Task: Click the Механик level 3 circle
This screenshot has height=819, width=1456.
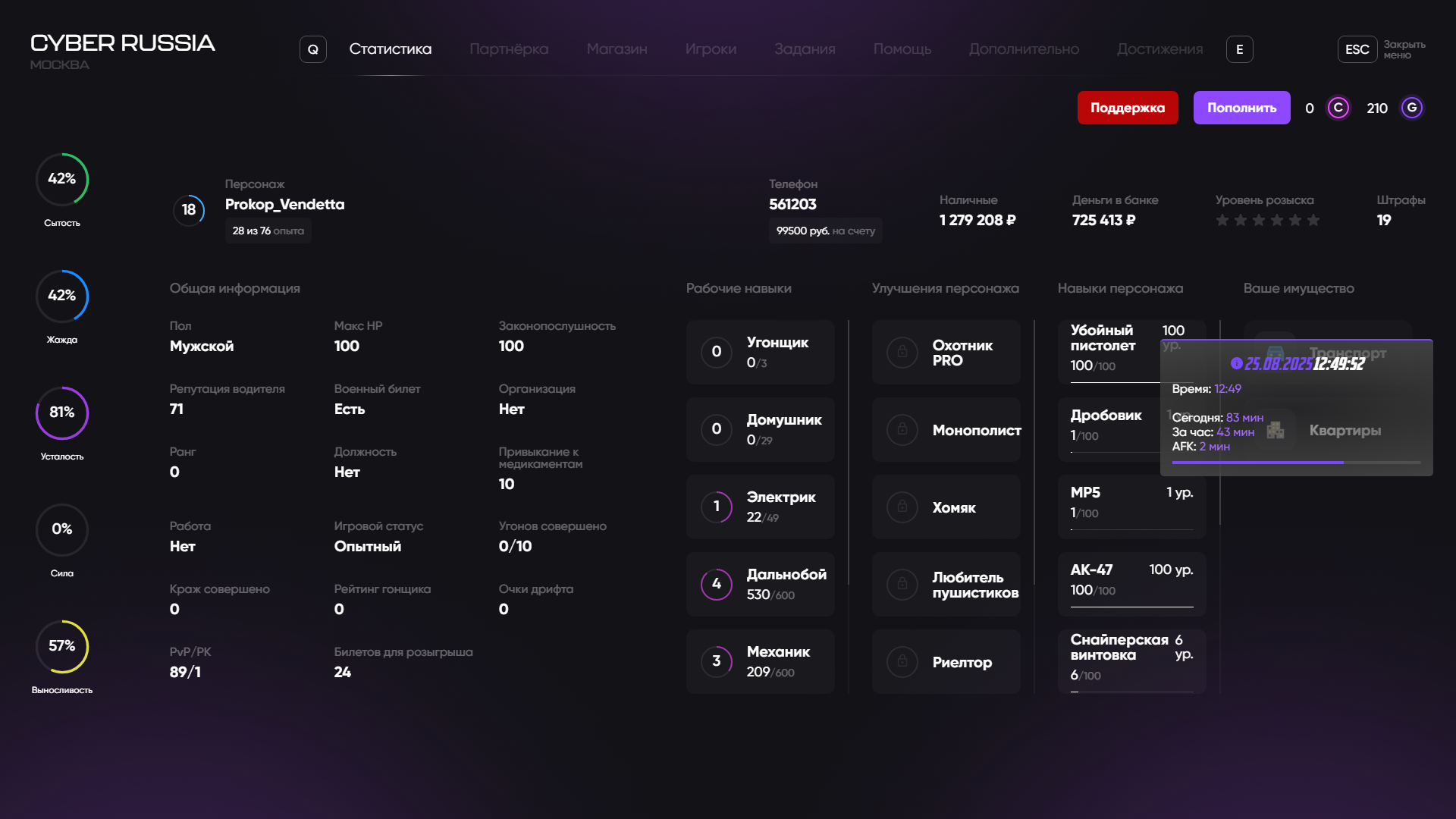Action: coord(717,662)
